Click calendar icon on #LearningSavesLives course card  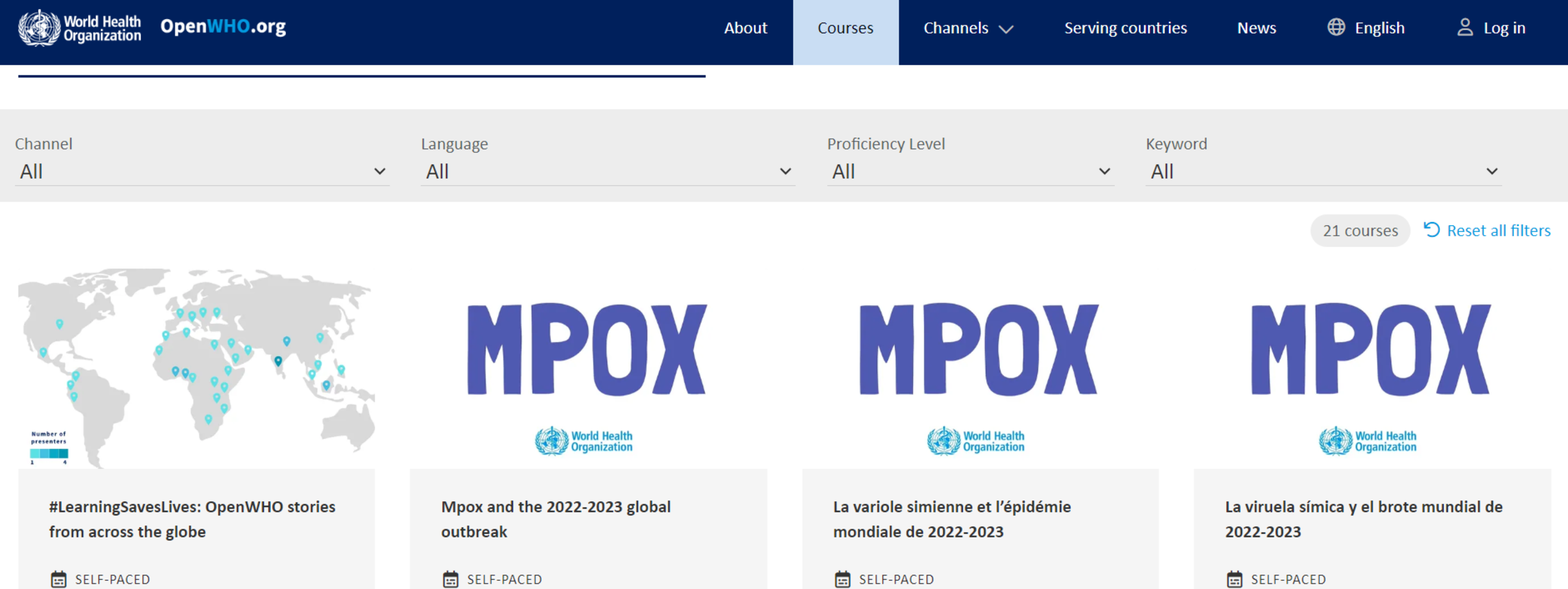pos(59,579)
